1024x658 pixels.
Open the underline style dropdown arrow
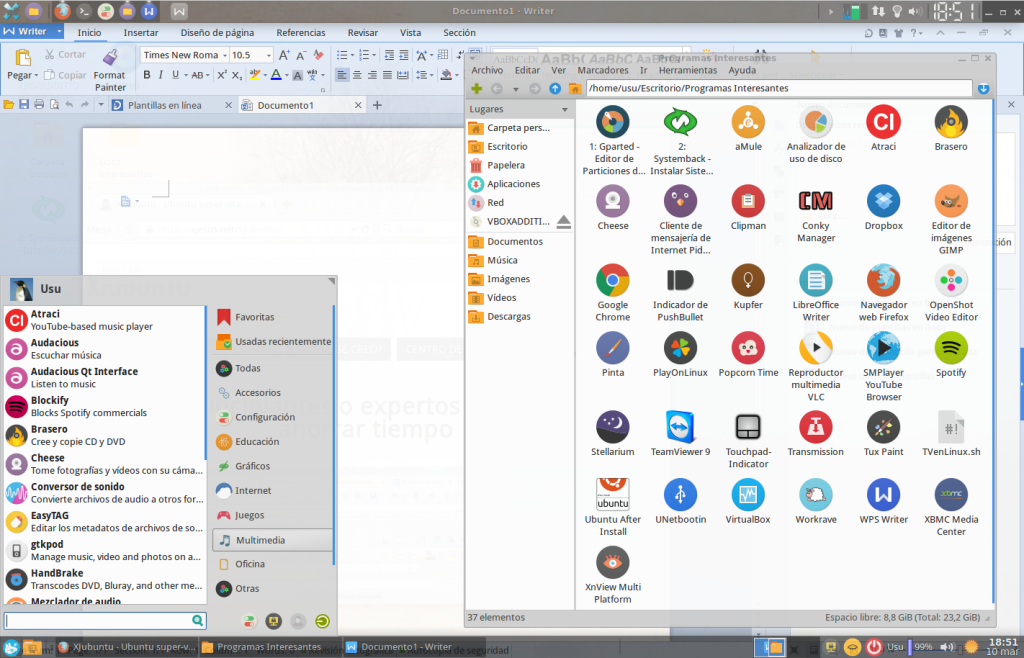(x=185, y=75)
